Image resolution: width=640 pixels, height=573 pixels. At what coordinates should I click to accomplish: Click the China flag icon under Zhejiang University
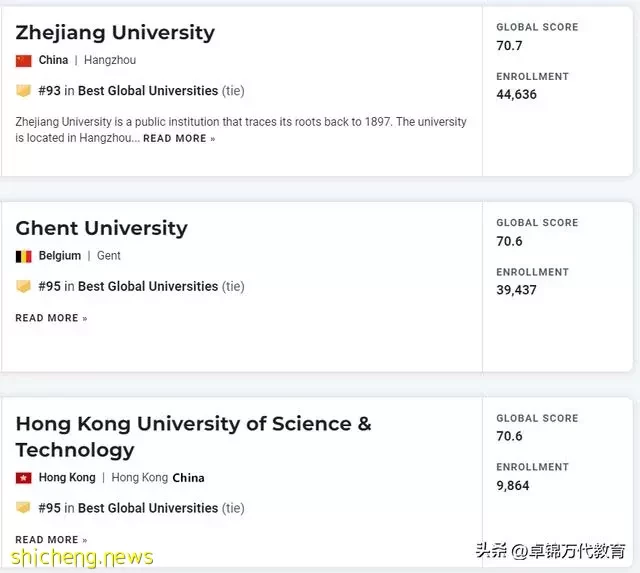coord(24,61)
